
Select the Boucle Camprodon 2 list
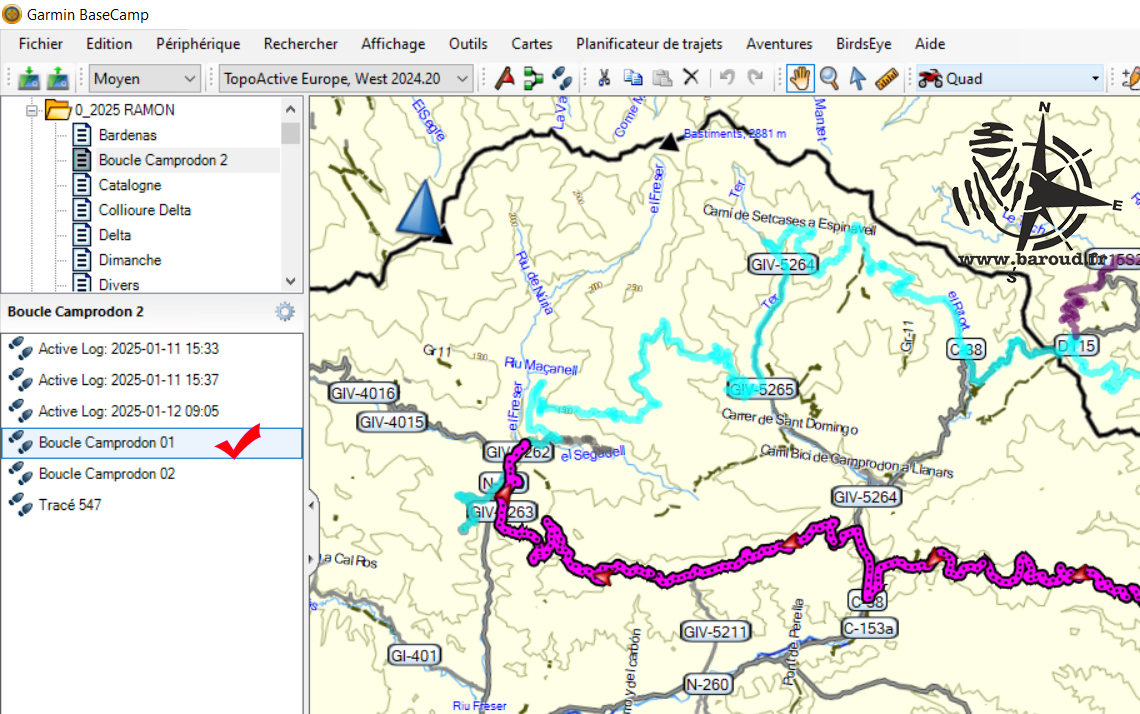coord(163,160)
